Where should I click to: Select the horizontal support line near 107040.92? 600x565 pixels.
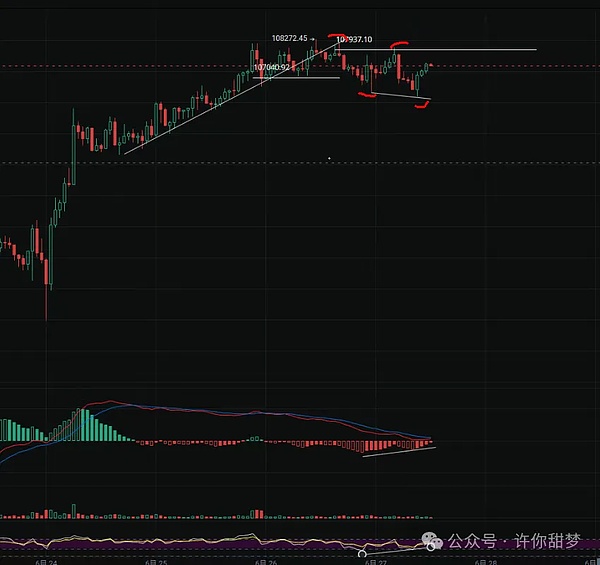coord(300,78)
